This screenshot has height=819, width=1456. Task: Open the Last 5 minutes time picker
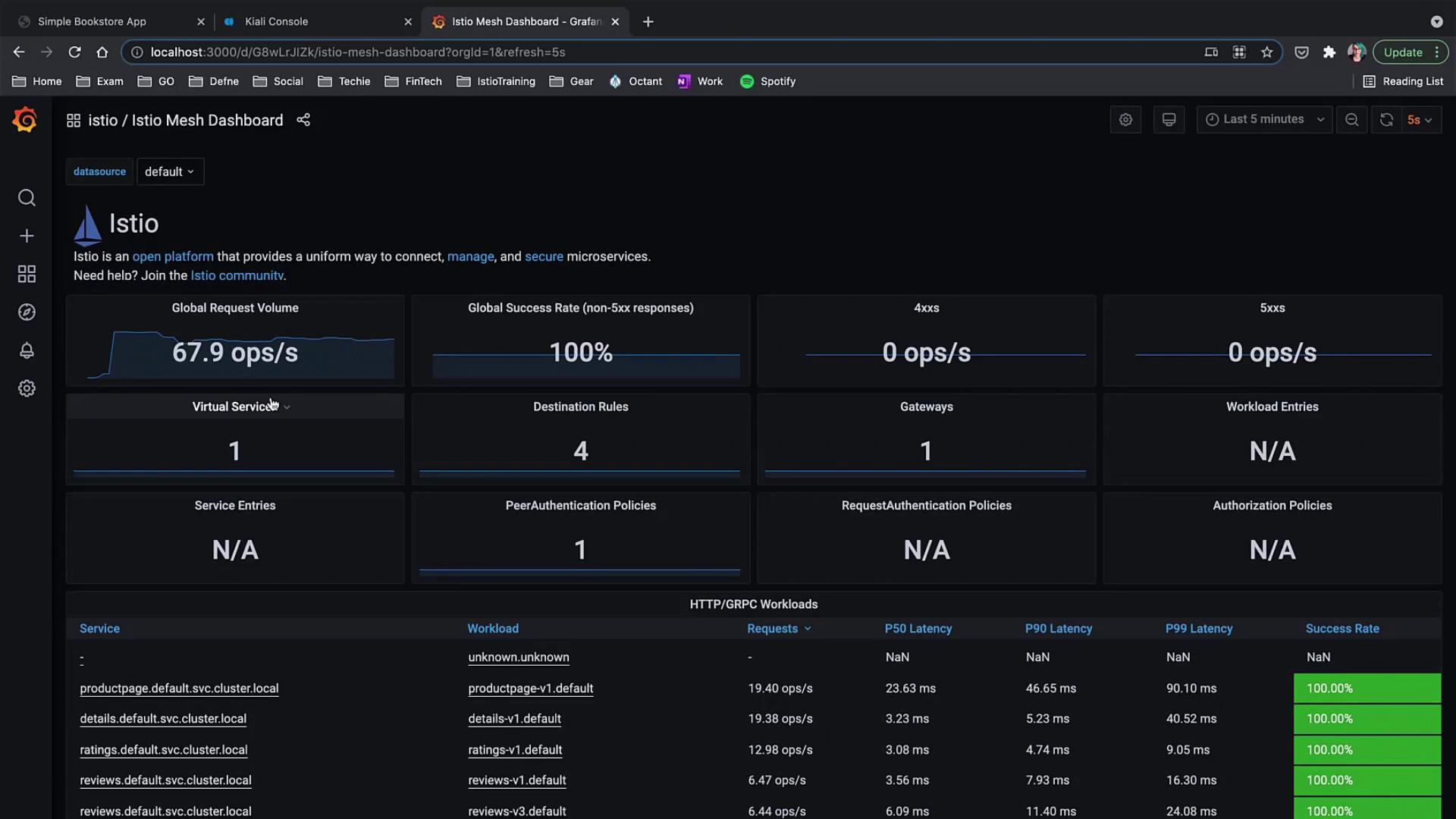[x=1264, y=120]
